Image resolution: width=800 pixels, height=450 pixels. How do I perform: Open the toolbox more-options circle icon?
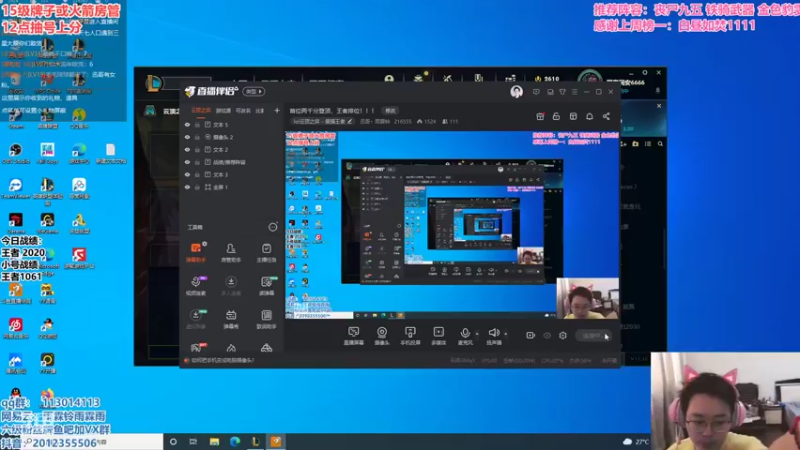(x=273, y=227)
